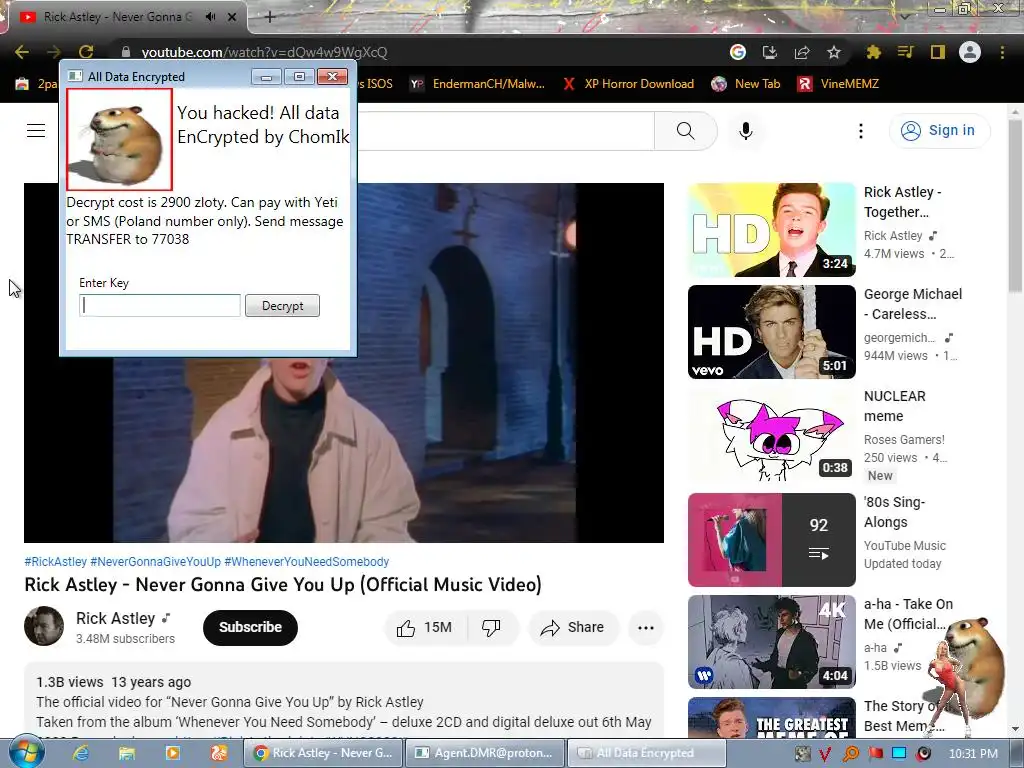The image size is (1024, 768).
Task: Click the YouTube search magnifier button
Action: pos(686,131)
